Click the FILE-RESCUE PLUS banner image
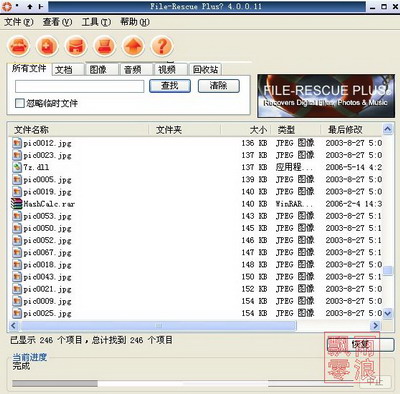The height and width of the screenshot is (394, 400). click(326, 96)
